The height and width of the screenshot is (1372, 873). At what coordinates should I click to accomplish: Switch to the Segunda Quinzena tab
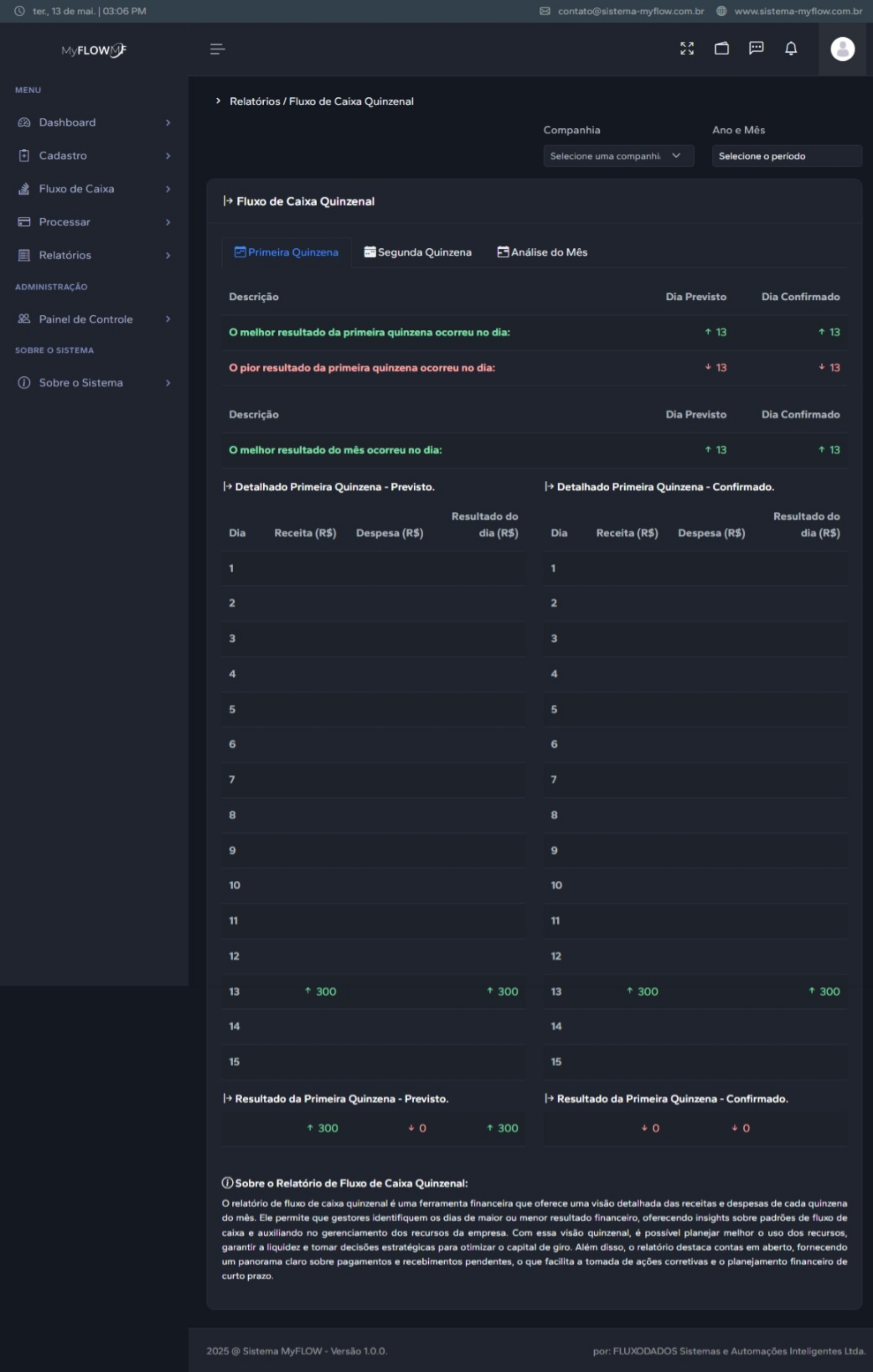point(418,252)
